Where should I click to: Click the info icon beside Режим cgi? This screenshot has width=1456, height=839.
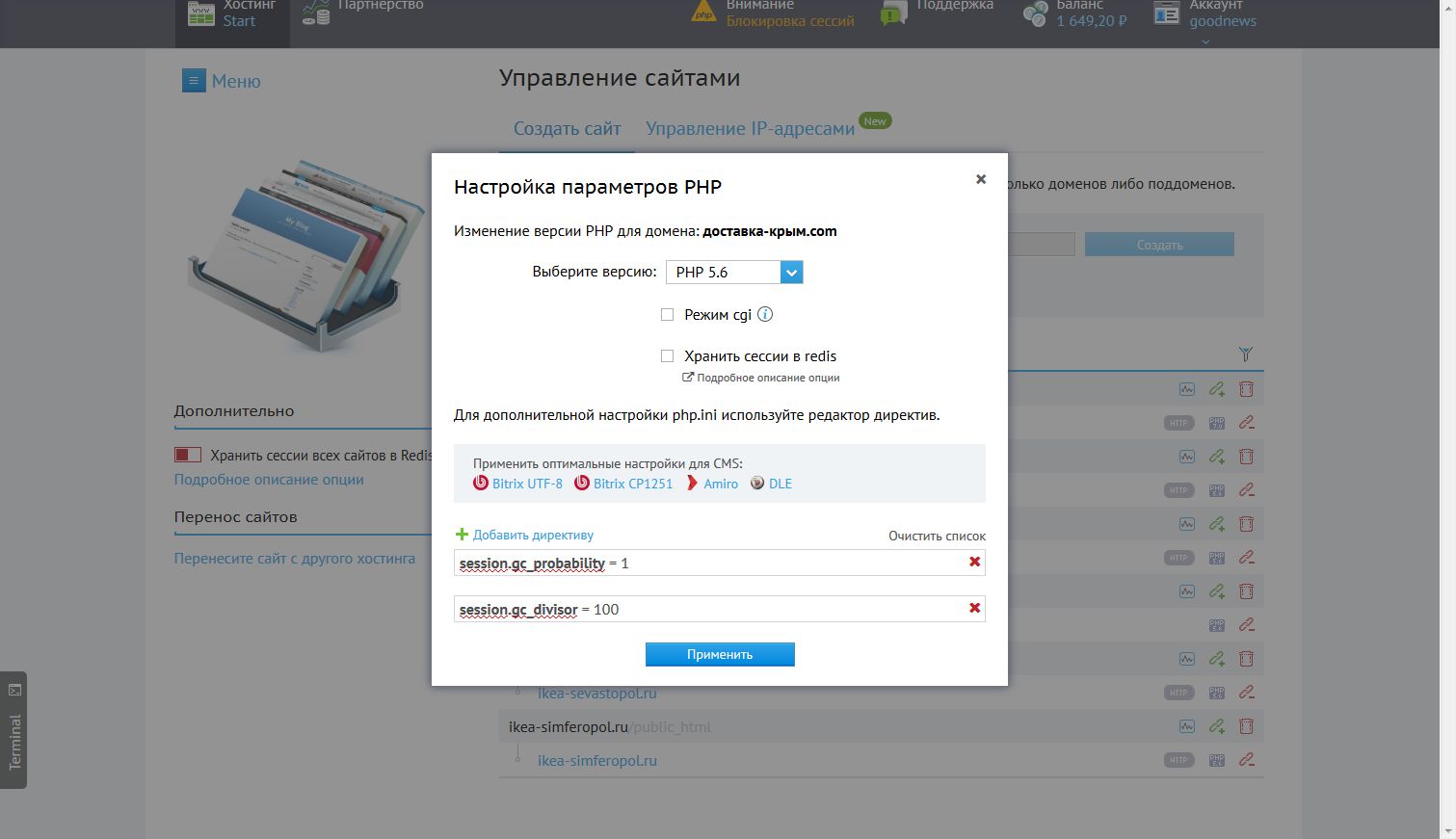point(765,314)
